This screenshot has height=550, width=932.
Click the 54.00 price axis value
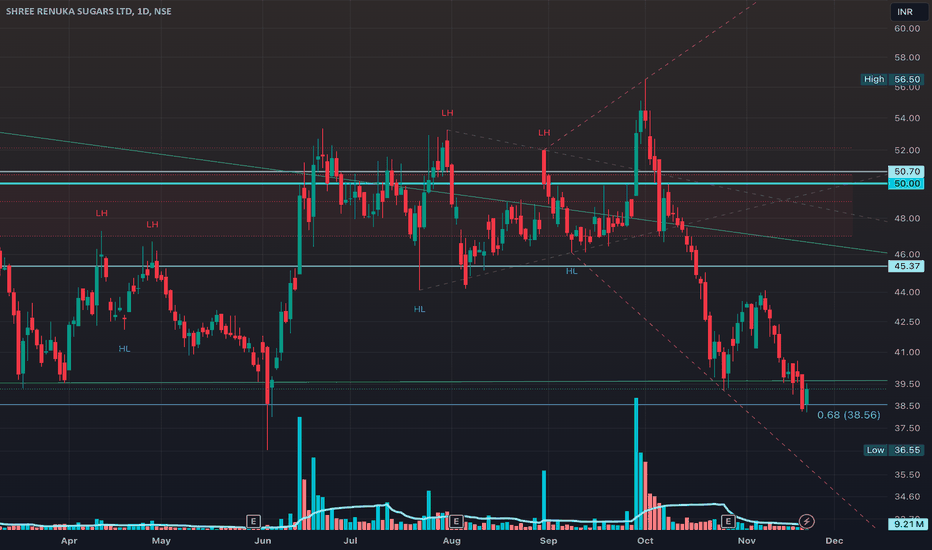[x=907, y=118]
